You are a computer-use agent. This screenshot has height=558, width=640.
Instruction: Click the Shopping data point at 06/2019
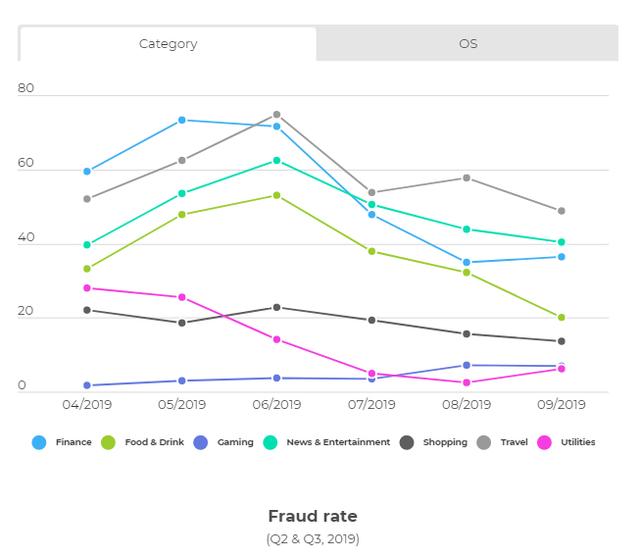[277, 307]
